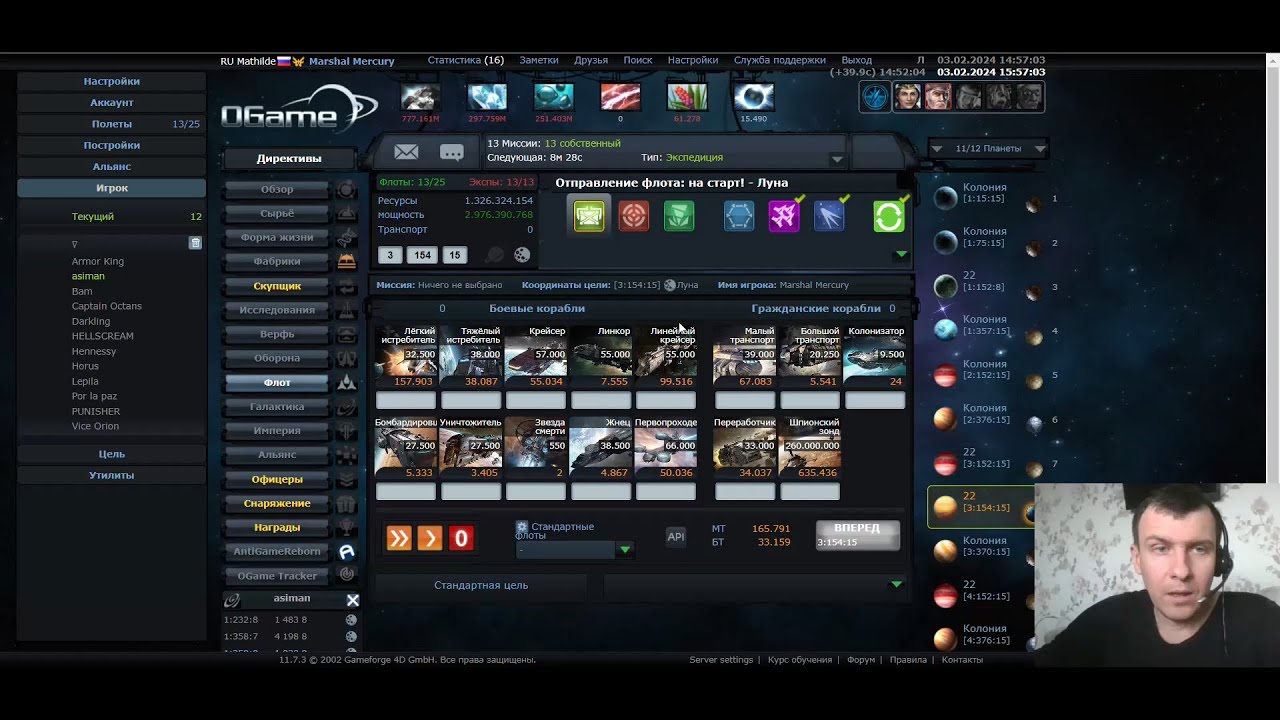Viewport: 1280px width, 720px height.
Task: Expand the Настройки sidebar section
Action: coord(112,81)
